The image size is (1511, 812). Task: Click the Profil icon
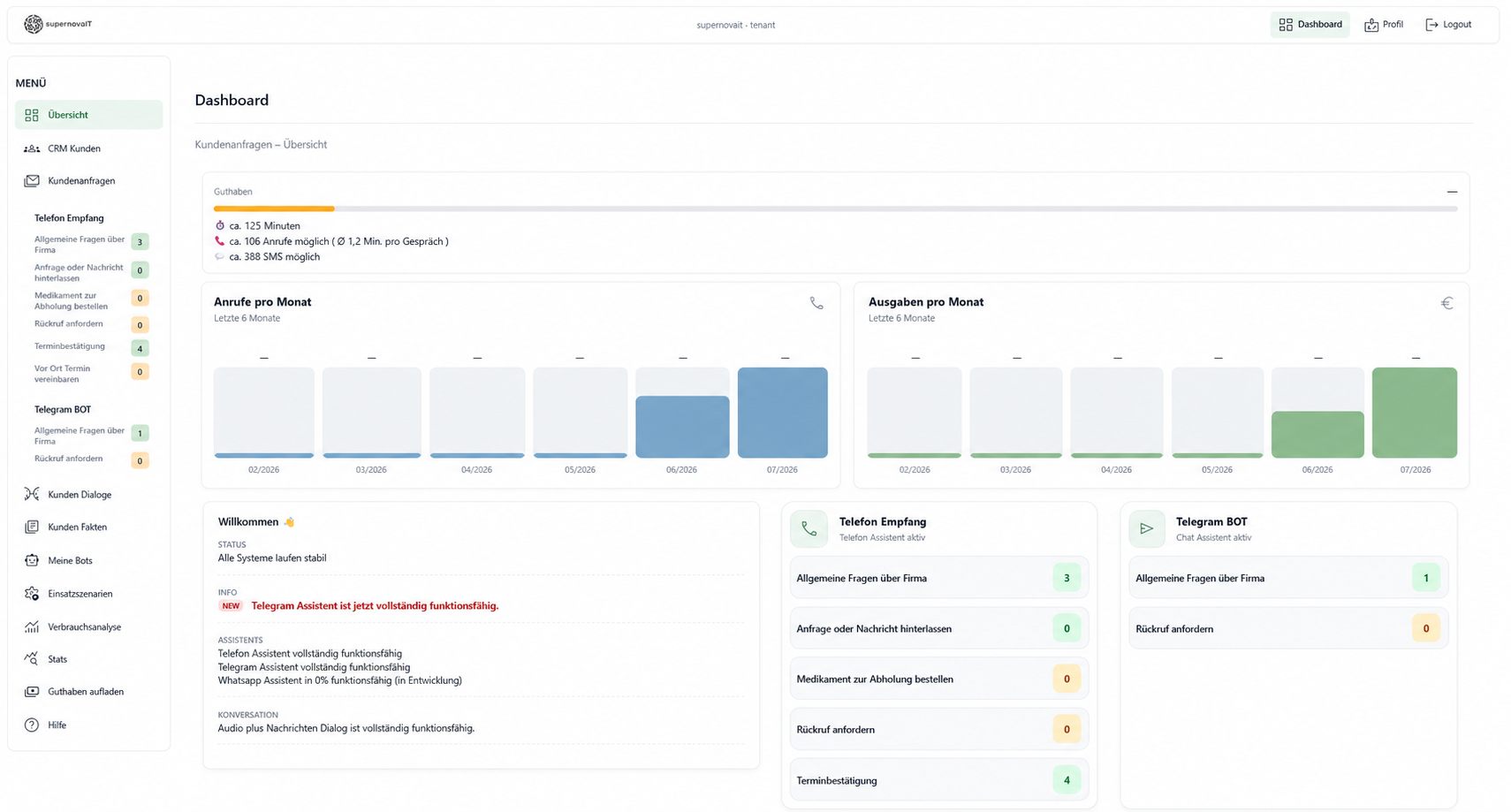click(1371, 25)
